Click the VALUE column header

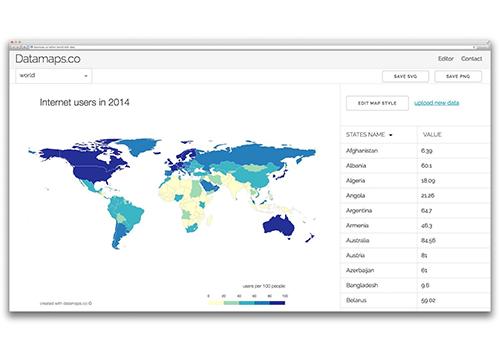(x=432, y=134)
